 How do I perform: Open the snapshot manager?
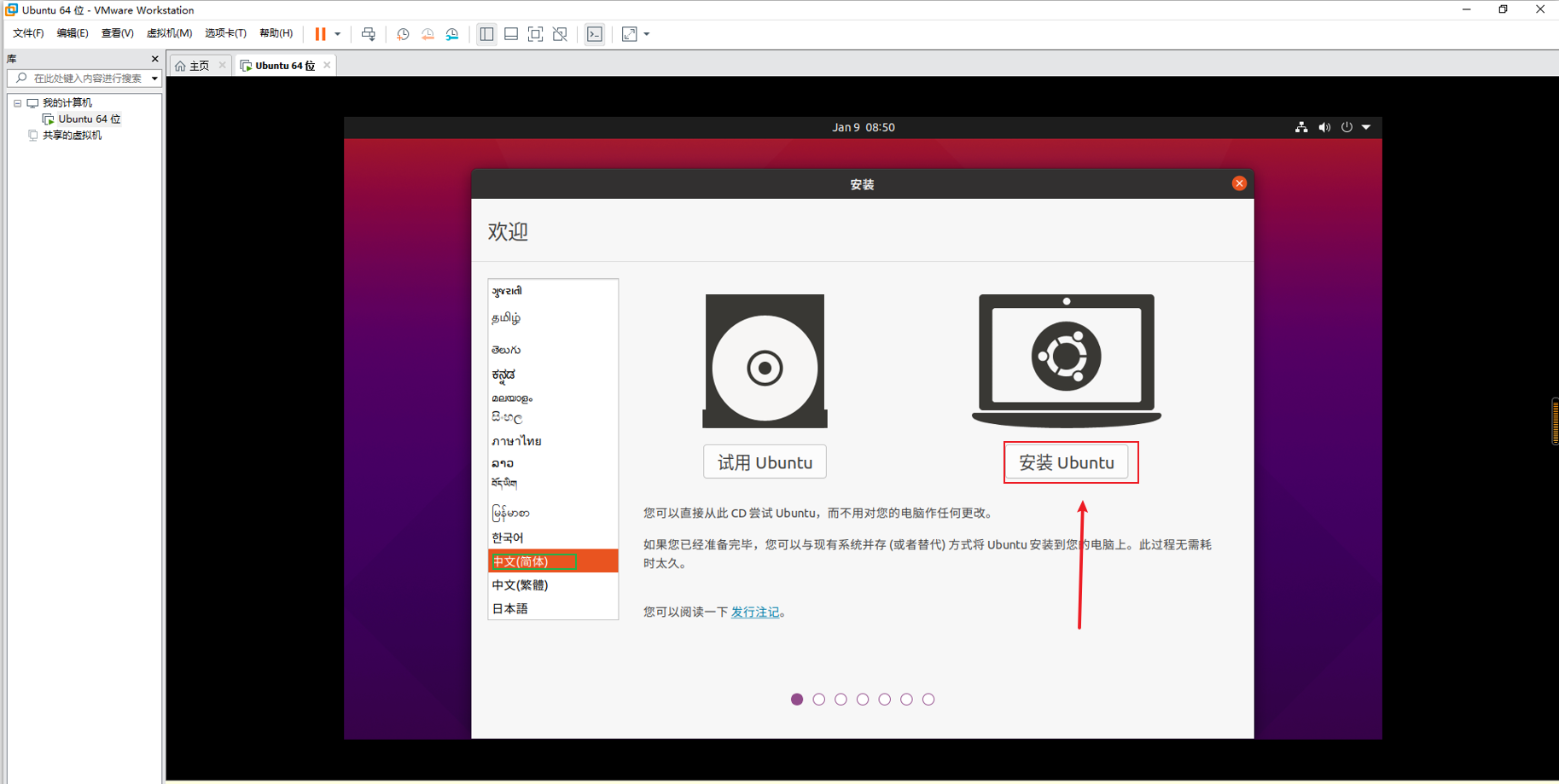click(x=452, y=34)
